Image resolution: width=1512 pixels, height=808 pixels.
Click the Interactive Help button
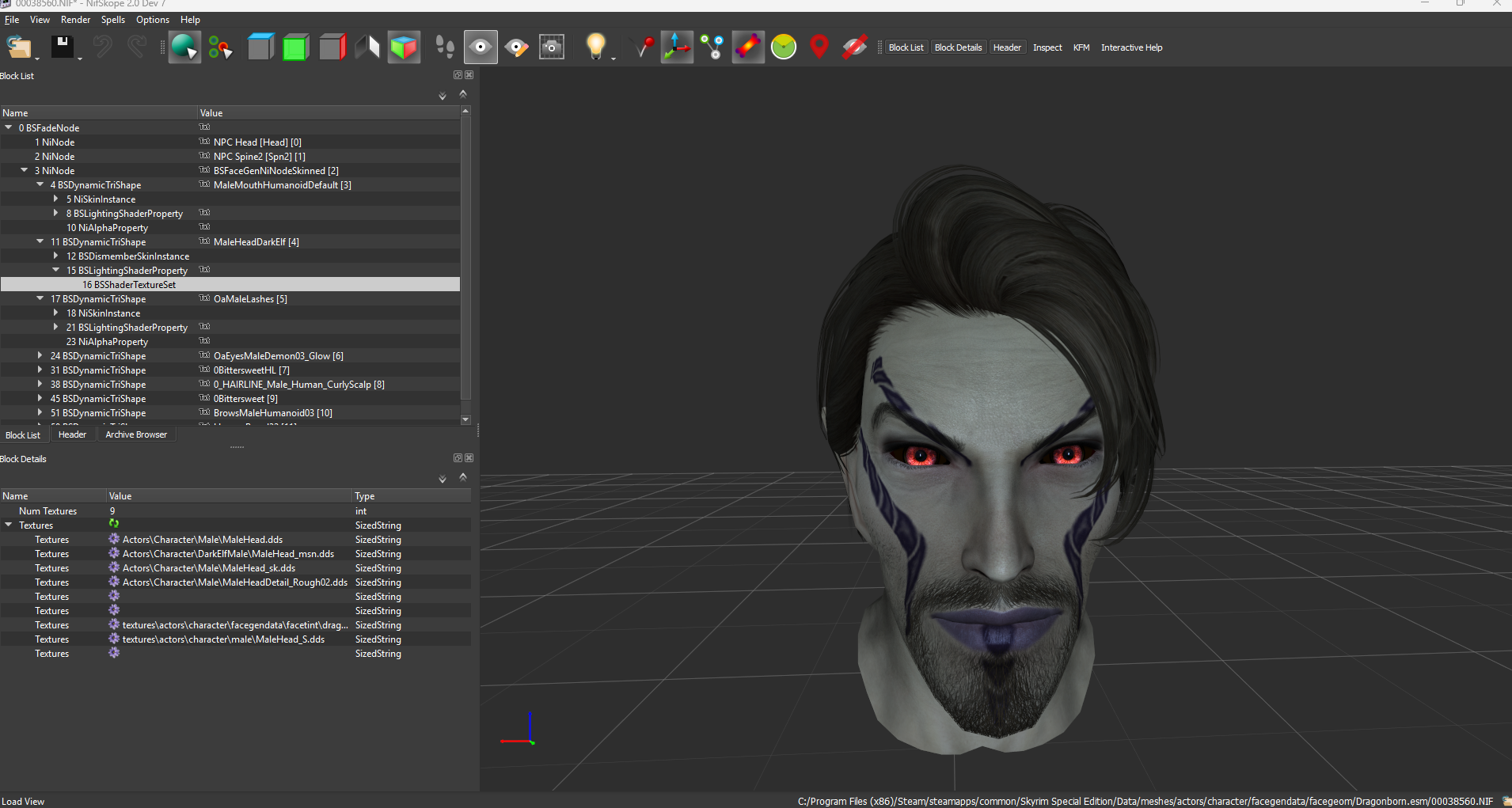pos(1131,47)
